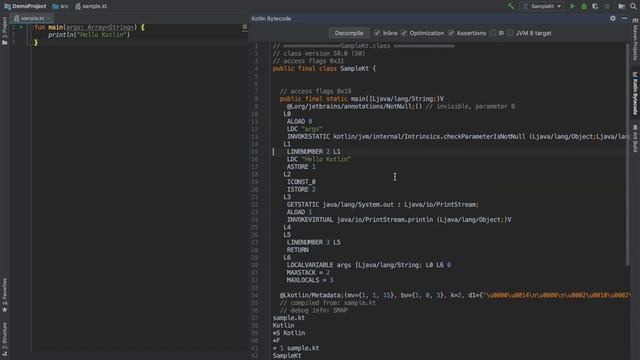Hide the Kotlin Bytecode panel with the minus icon
The height and width of the screenshot is (360, 640).
point(624,18)
